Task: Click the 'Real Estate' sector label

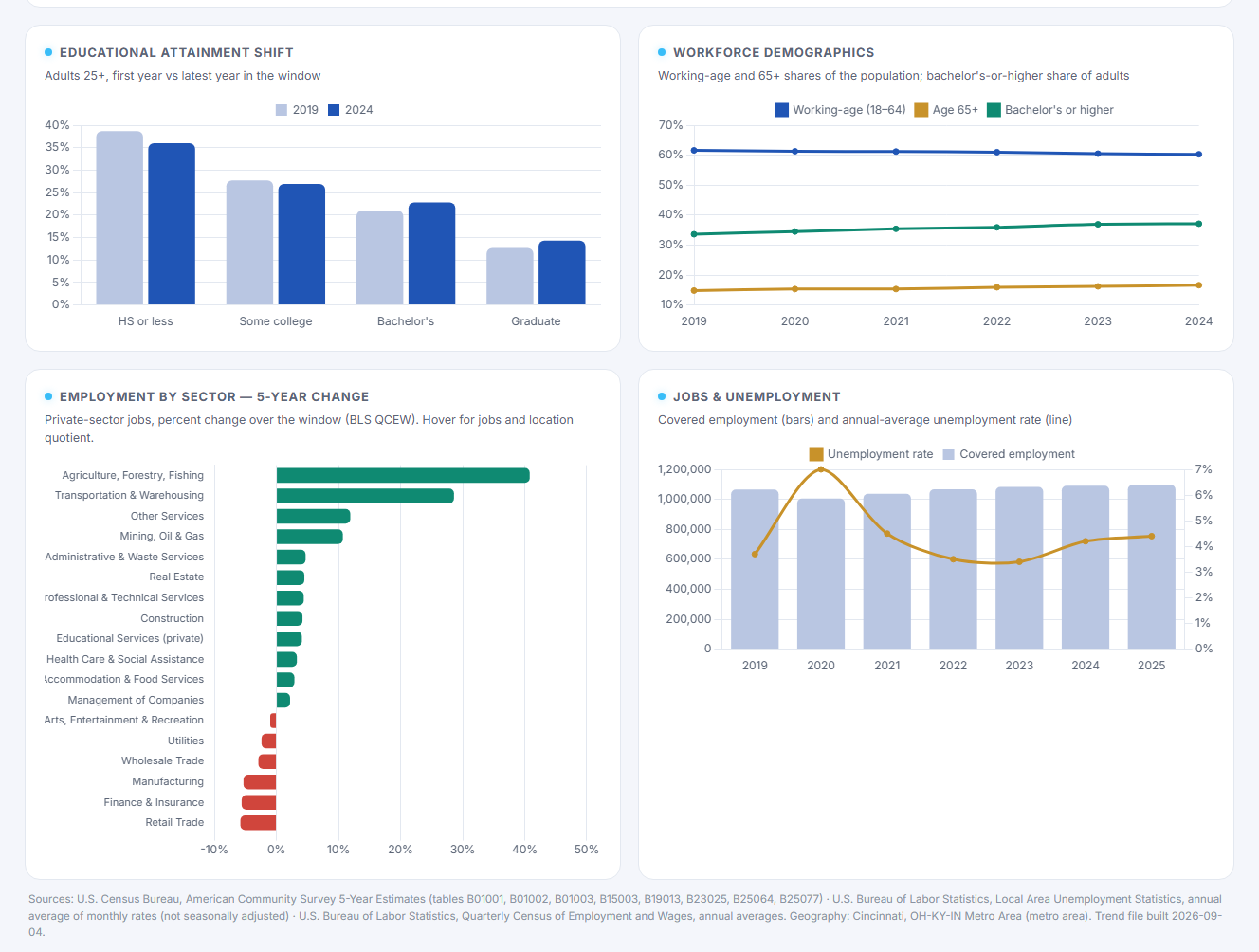Action: pos(176,577)
